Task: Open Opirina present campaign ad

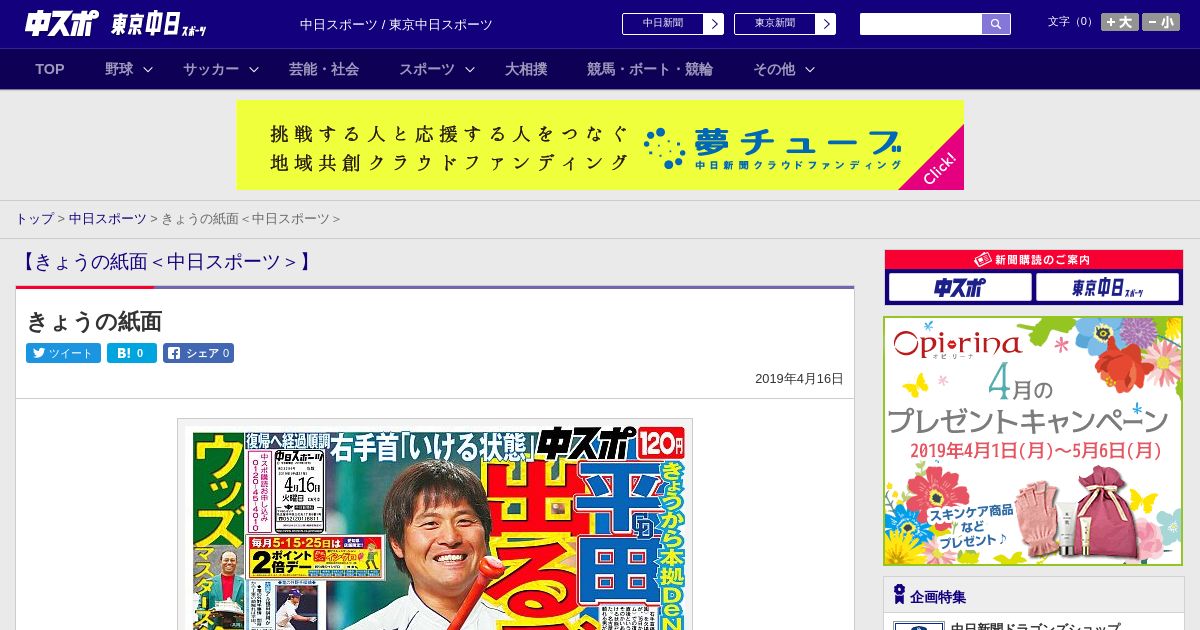Action: 1033,441
